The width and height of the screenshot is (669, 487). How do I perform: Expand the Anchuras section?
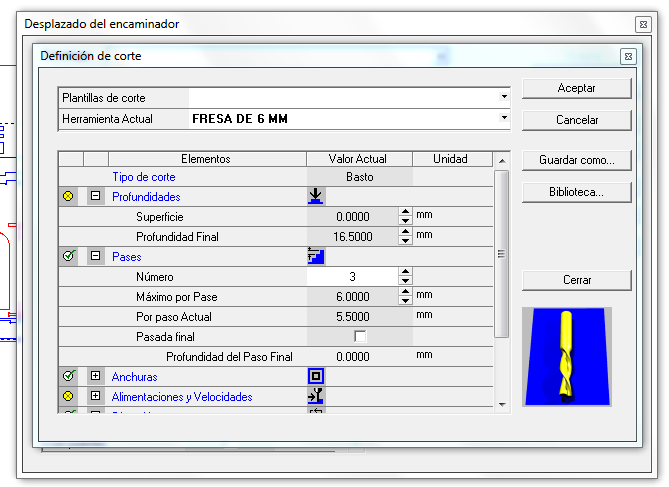96,376
